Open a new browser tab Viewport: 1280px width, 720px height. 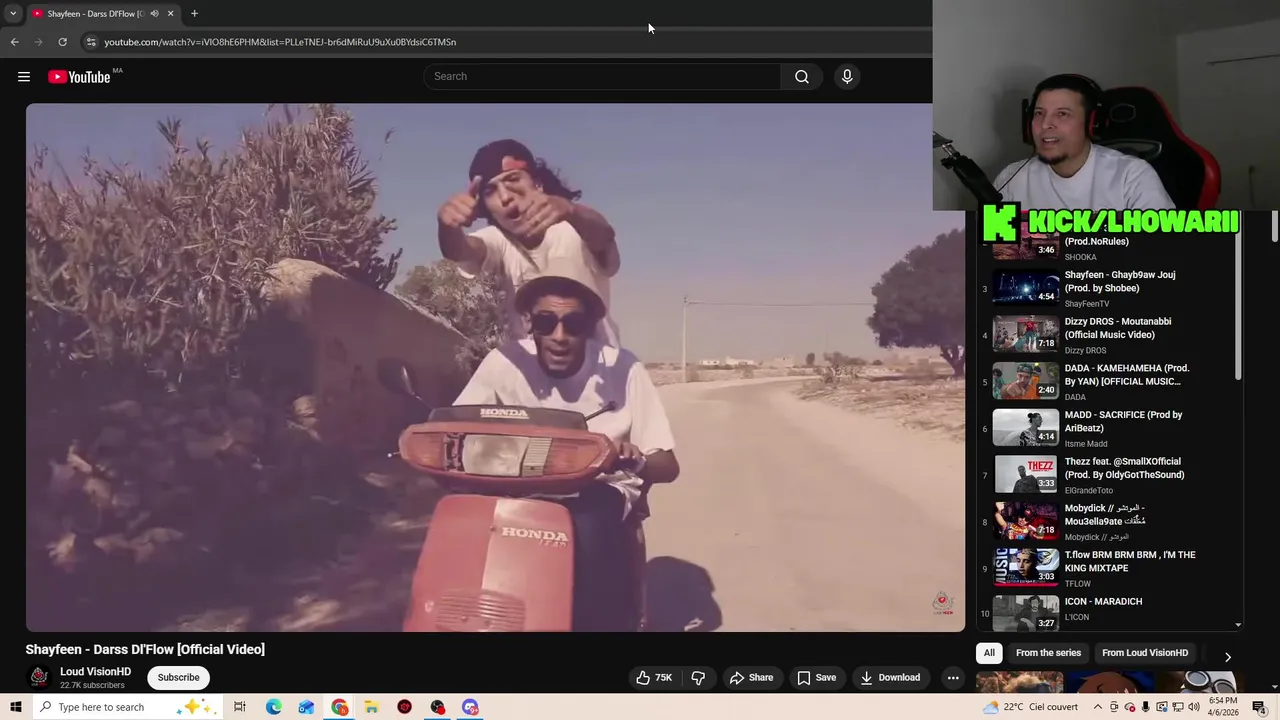pos(194,13)
